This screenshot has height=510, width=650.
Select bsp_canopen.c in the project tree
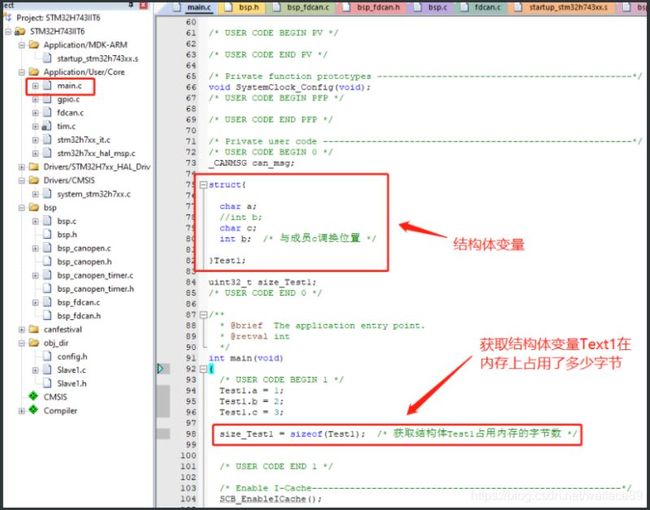point(84,248)
